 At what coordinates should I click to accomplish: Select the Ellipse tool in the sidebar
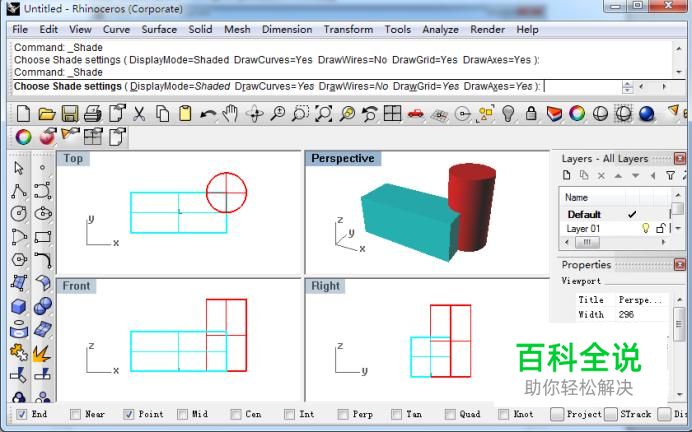pyautogui.click(x=43, y=214)
